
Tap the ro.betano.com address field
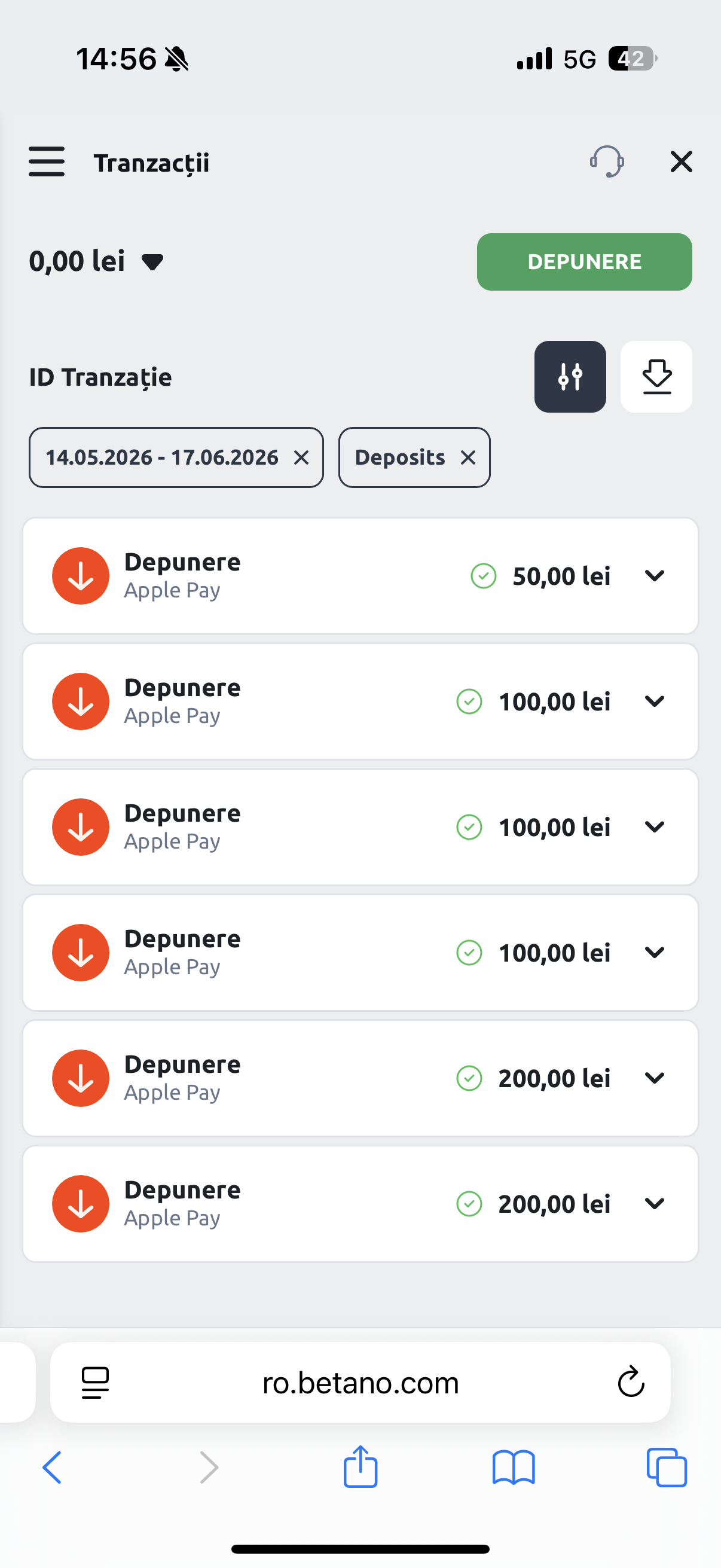pyautogui.click(x=360, y=1383)
